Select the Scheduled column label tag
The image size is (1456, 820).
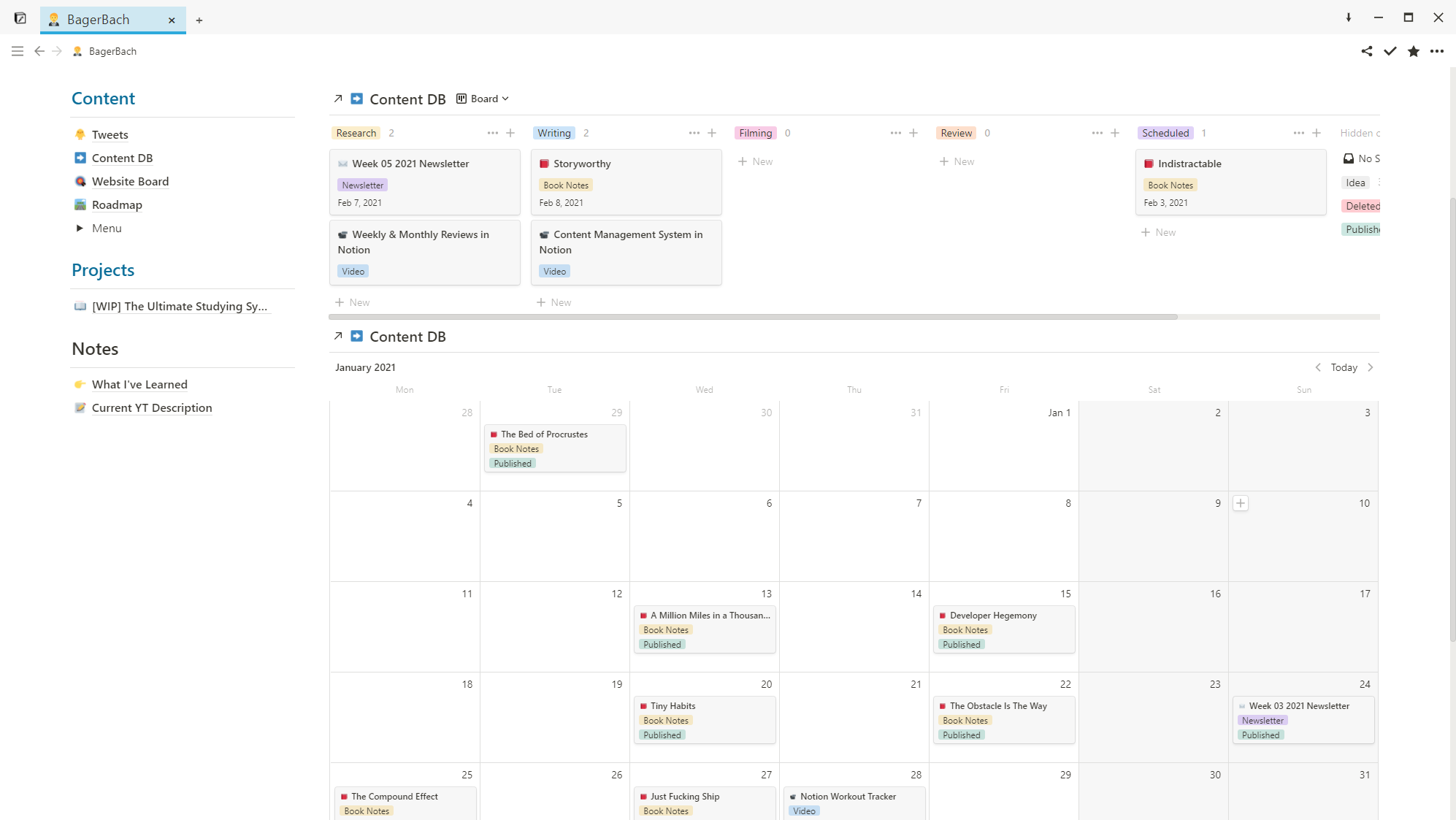(1165, 133)
